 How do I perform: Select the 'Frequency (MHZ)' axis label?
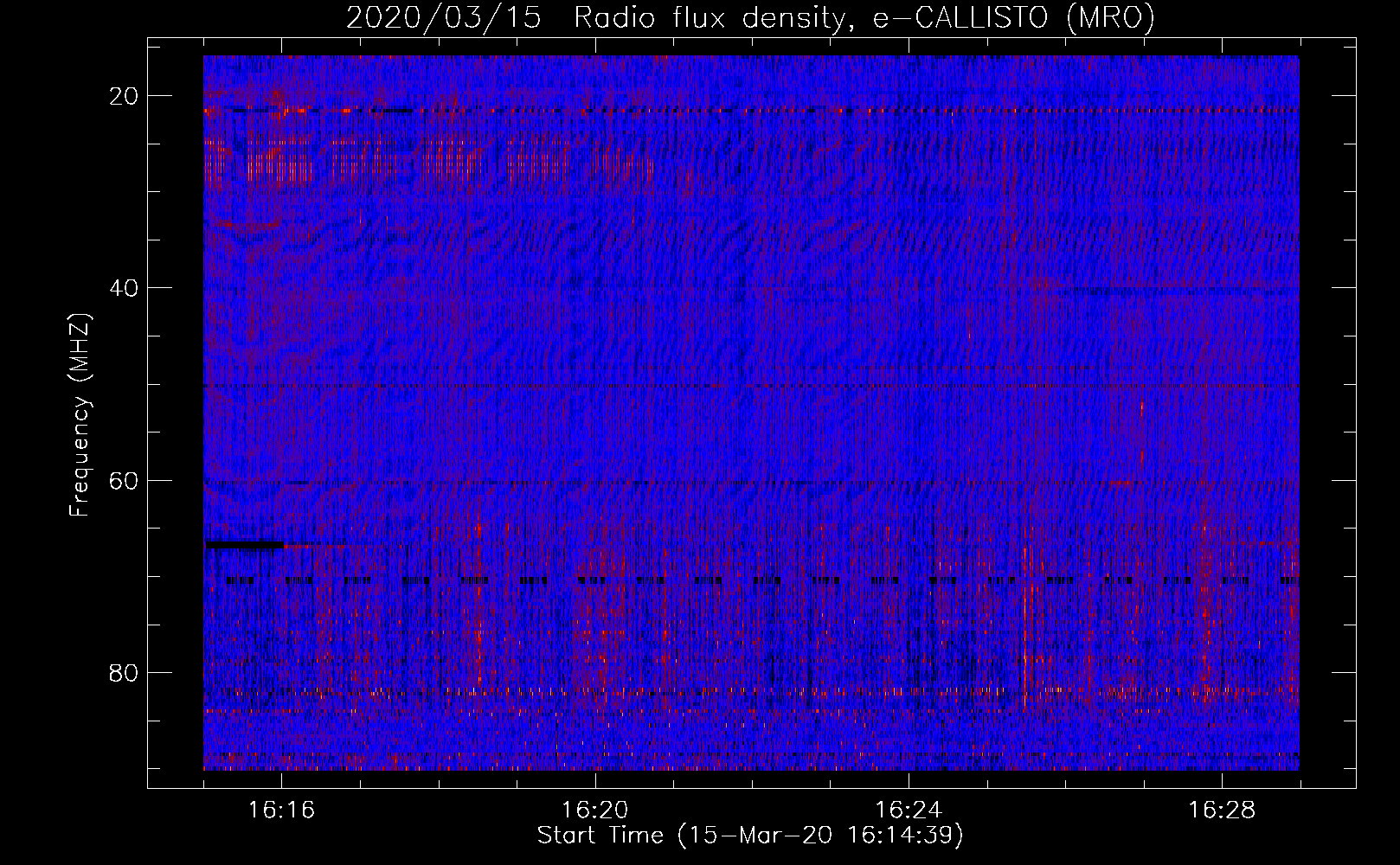[80, 415]
